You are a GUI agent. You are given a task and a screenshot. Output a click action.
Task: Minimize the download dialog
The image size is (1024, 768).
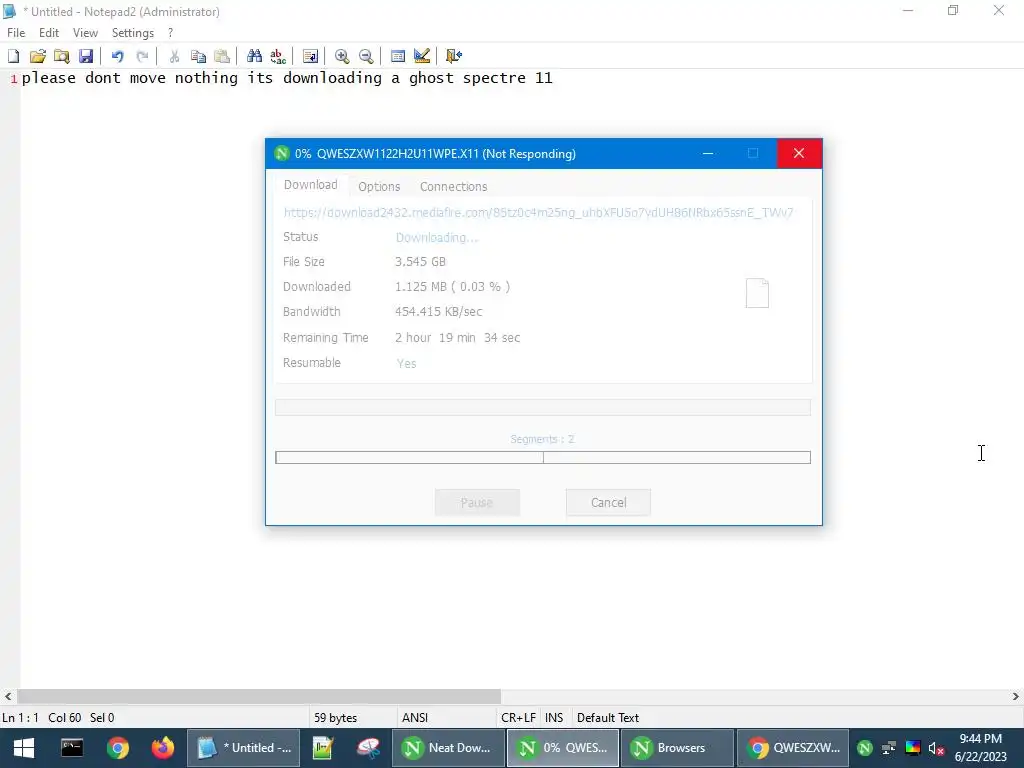708,153
